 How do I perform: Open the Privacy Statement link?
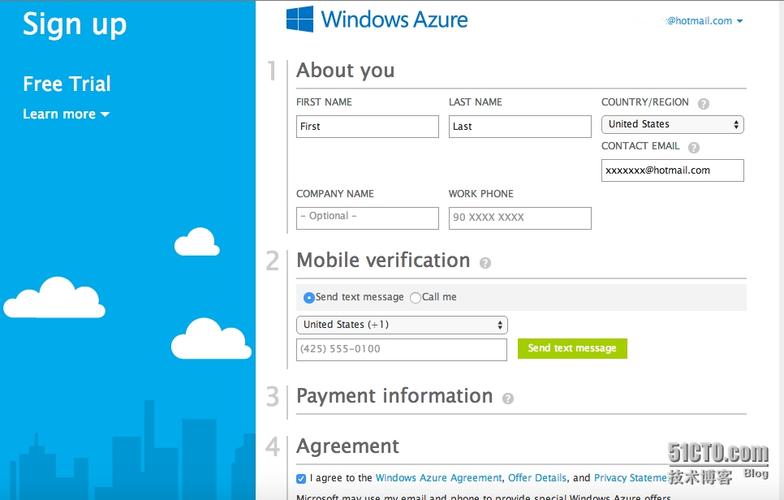[x=630, y=478]
